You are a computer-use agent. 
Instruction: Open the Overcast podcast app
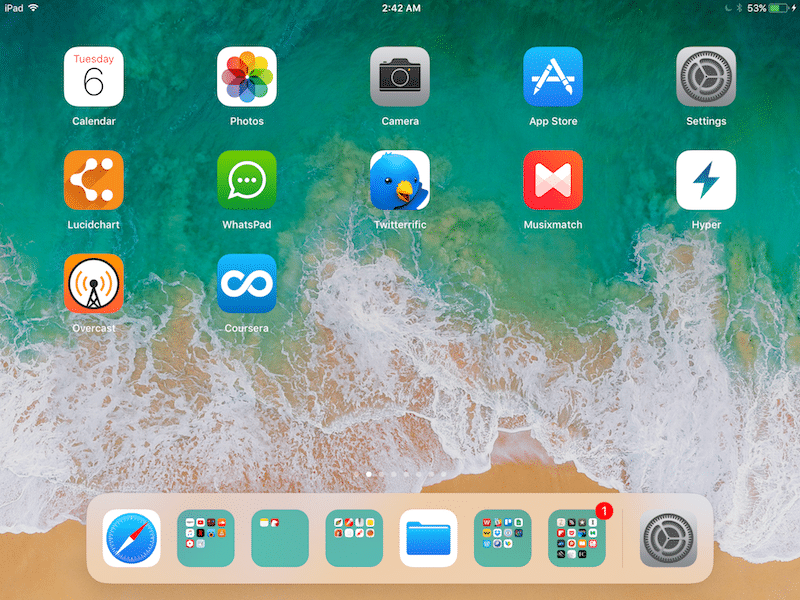coord(94,284)
